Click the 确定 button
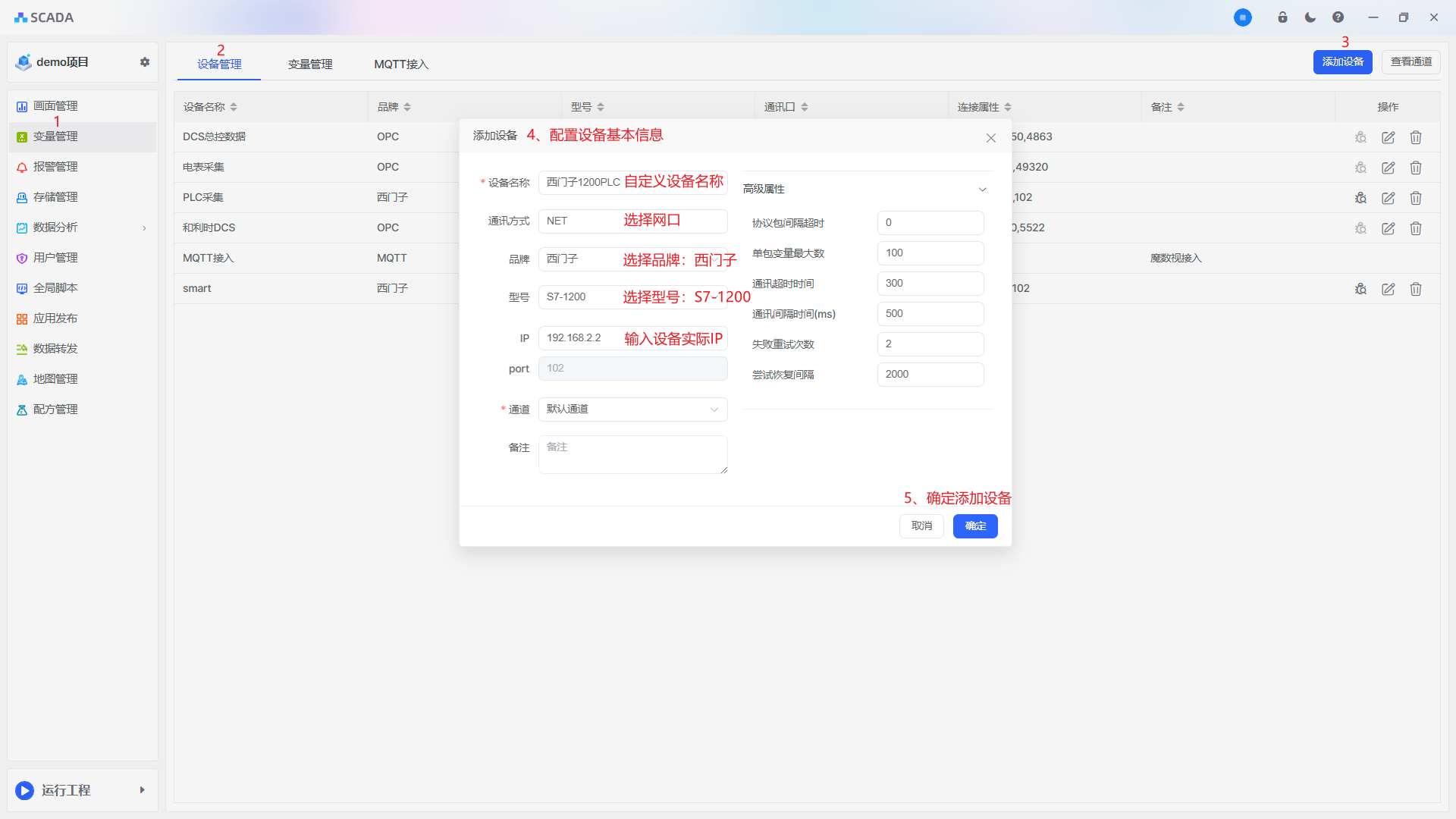Screen dimensions: 1456x819 click(x=975, y=526)
